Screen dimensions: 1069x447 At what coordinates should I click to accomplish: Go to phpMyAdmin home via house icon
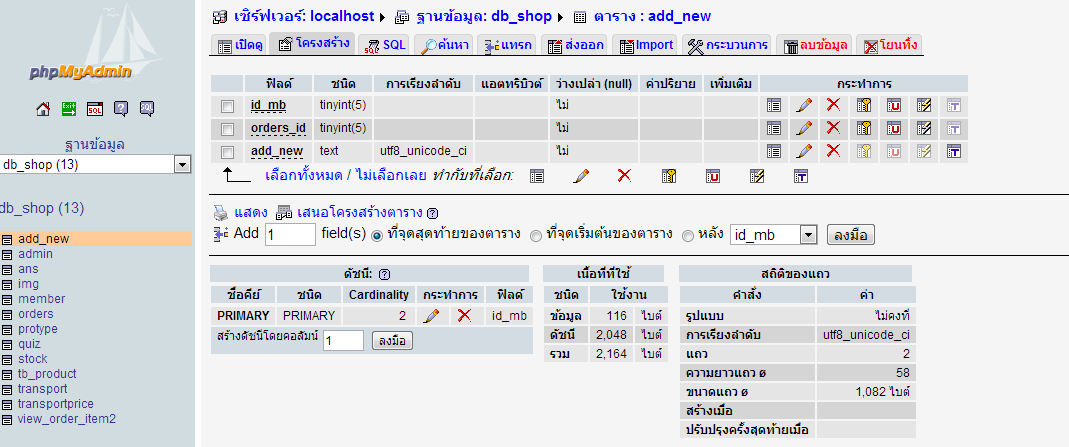(43, 108)
